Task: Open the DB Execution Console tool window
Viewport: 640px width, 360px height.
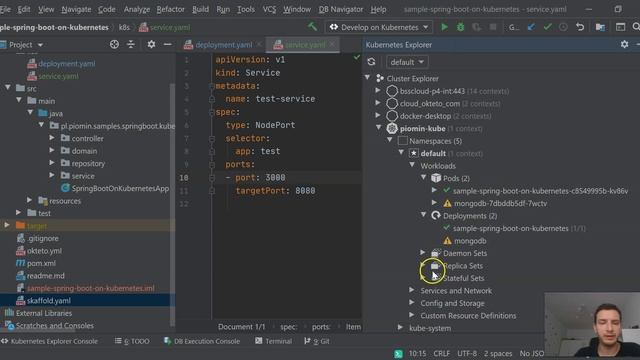Action: (x=202, y=341)
